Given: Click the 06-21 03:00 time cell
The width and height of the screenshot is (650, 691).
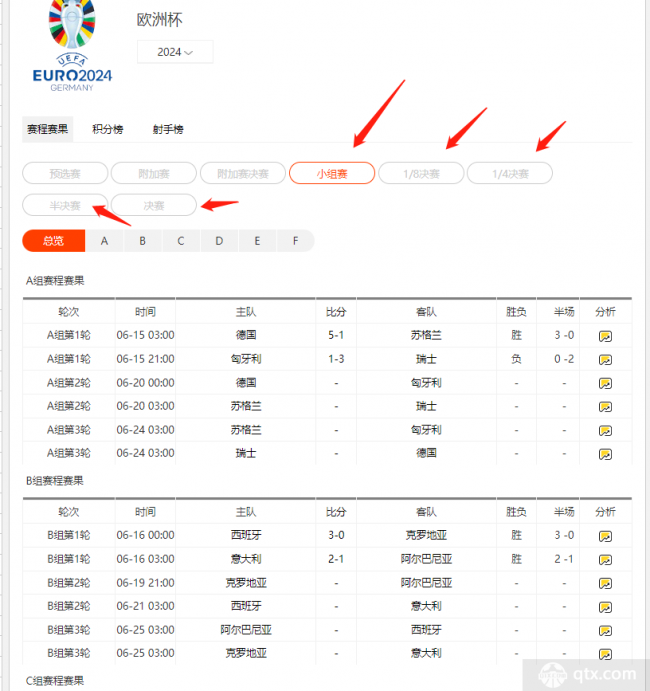Looking at the screenshot, I should click(x=145, y=606).
